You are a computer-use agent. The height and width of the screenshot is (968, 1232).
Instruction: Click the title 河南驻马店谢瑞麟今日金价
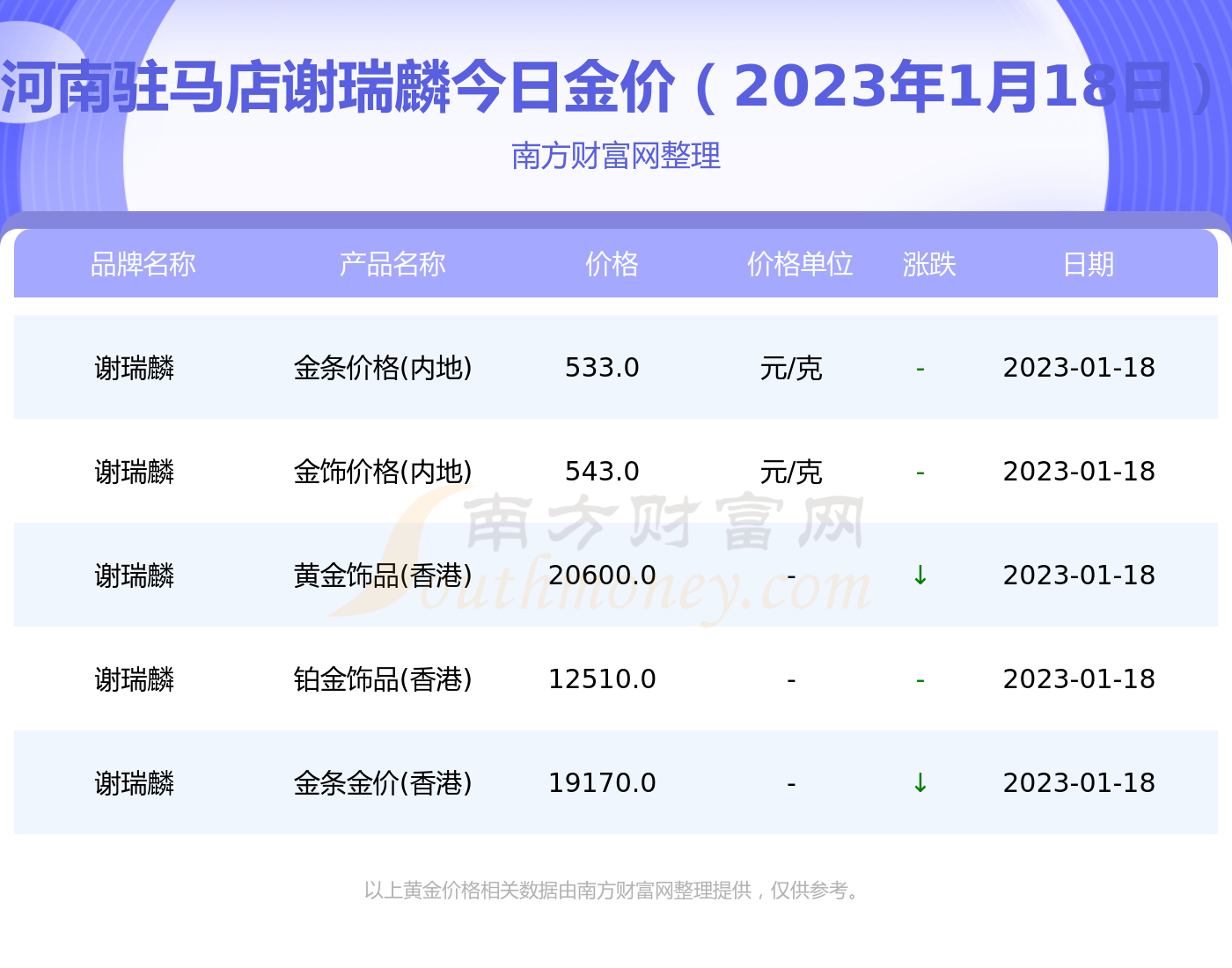pyautogui.click(x=339, y=88)
